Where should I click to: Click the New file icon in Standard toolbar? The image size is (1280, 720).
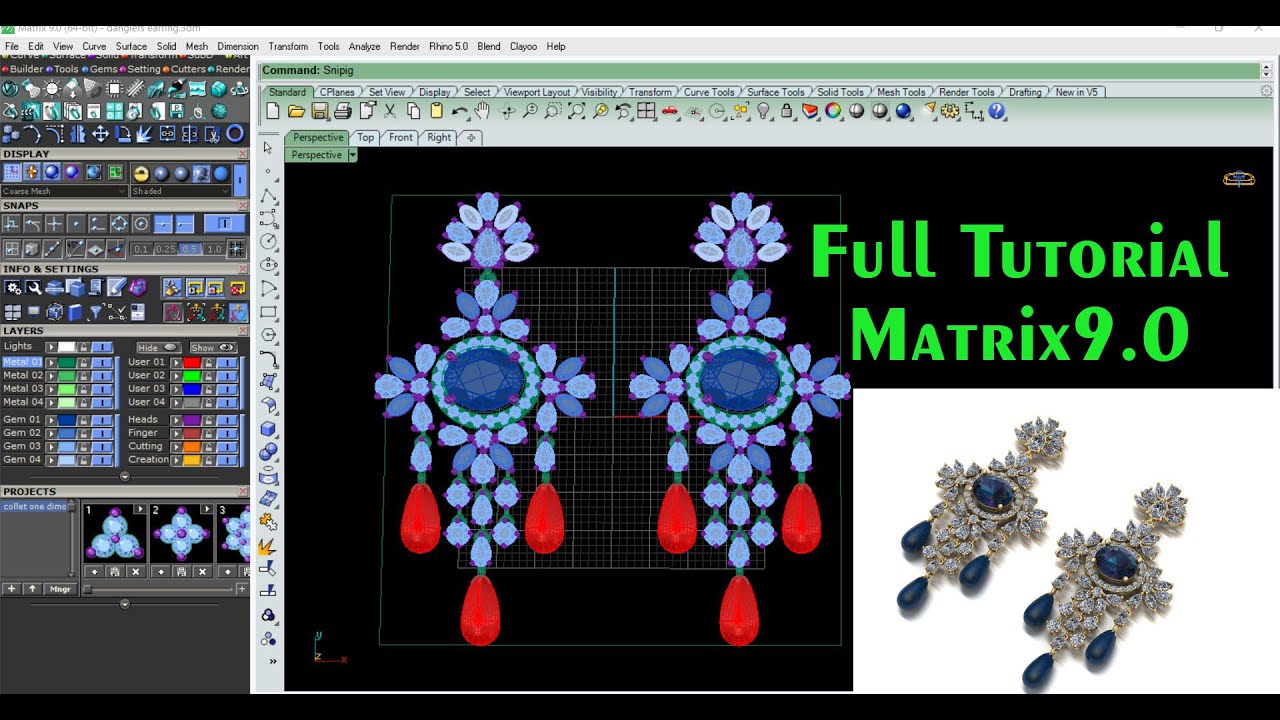(x=273, y=111)
